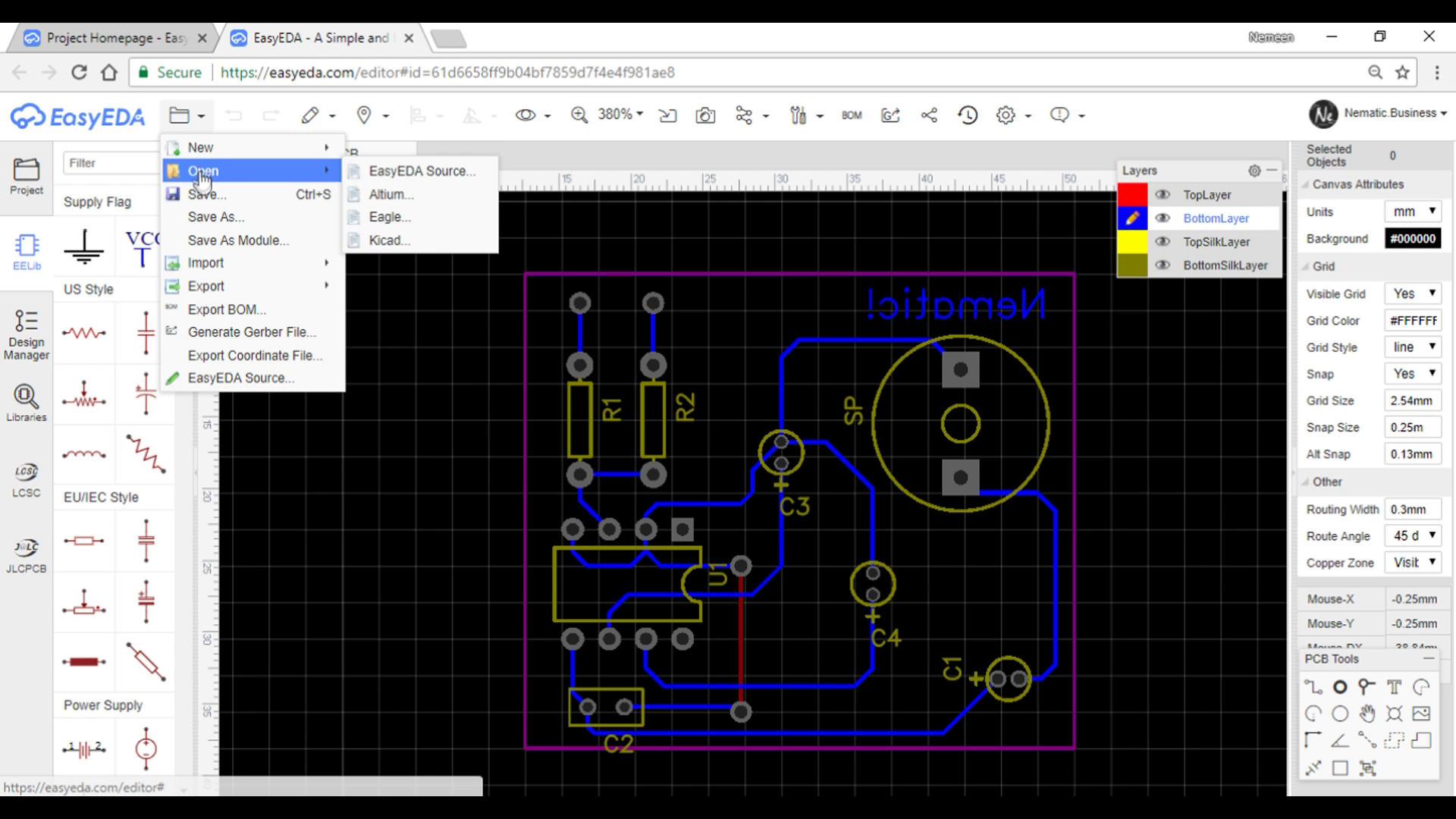
Task: Open the history clock icon
Action: 968,115
